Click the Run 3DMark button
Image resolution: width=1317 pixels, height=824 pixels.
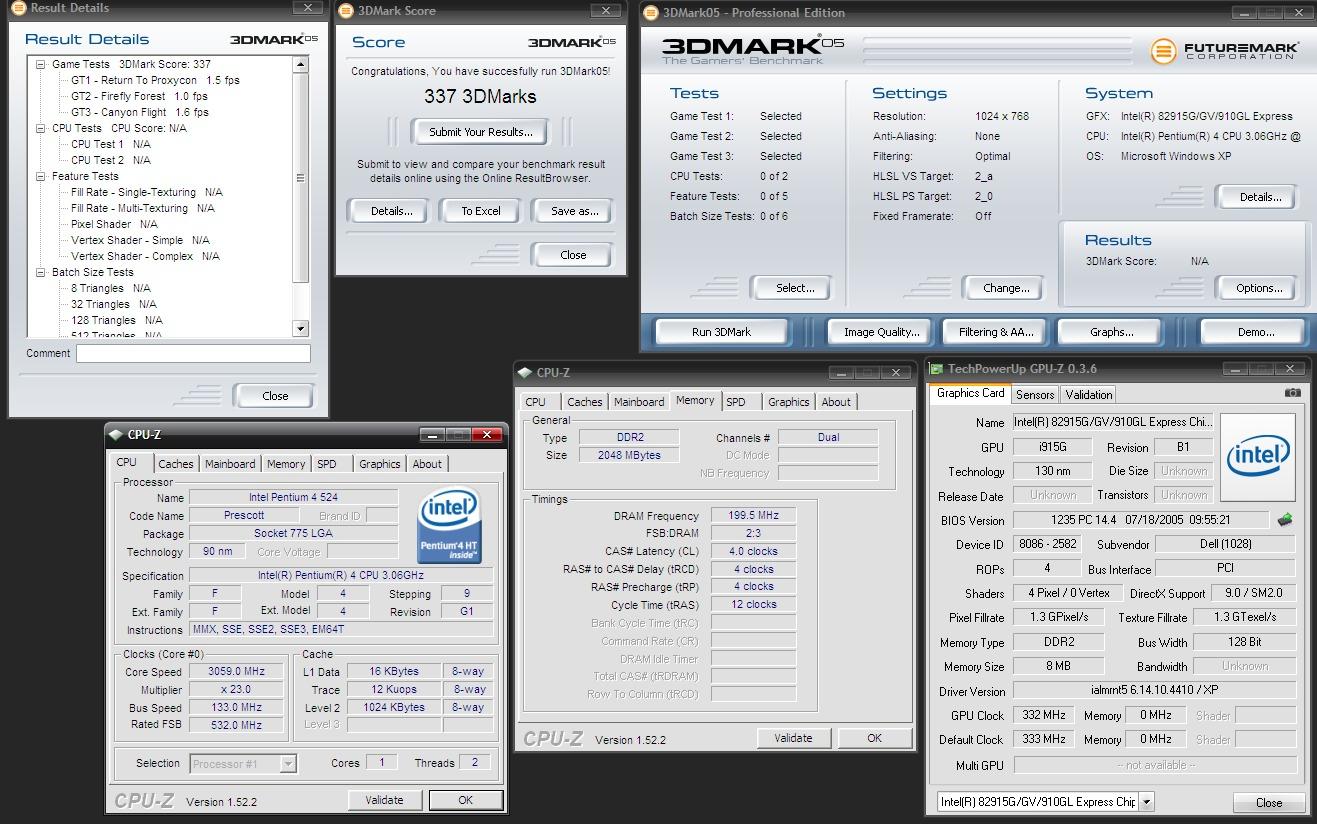point(721,332)
